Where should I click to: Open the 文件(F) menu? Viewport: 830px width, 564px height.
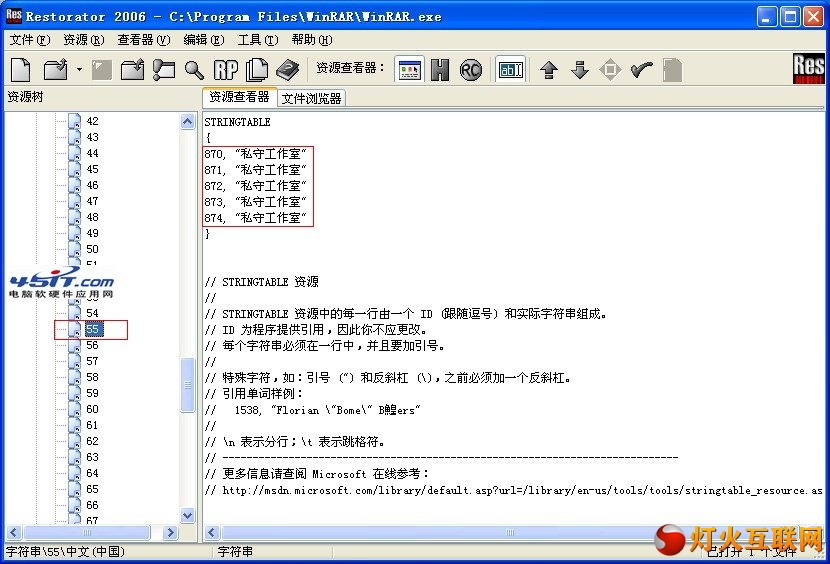(30, 40)
